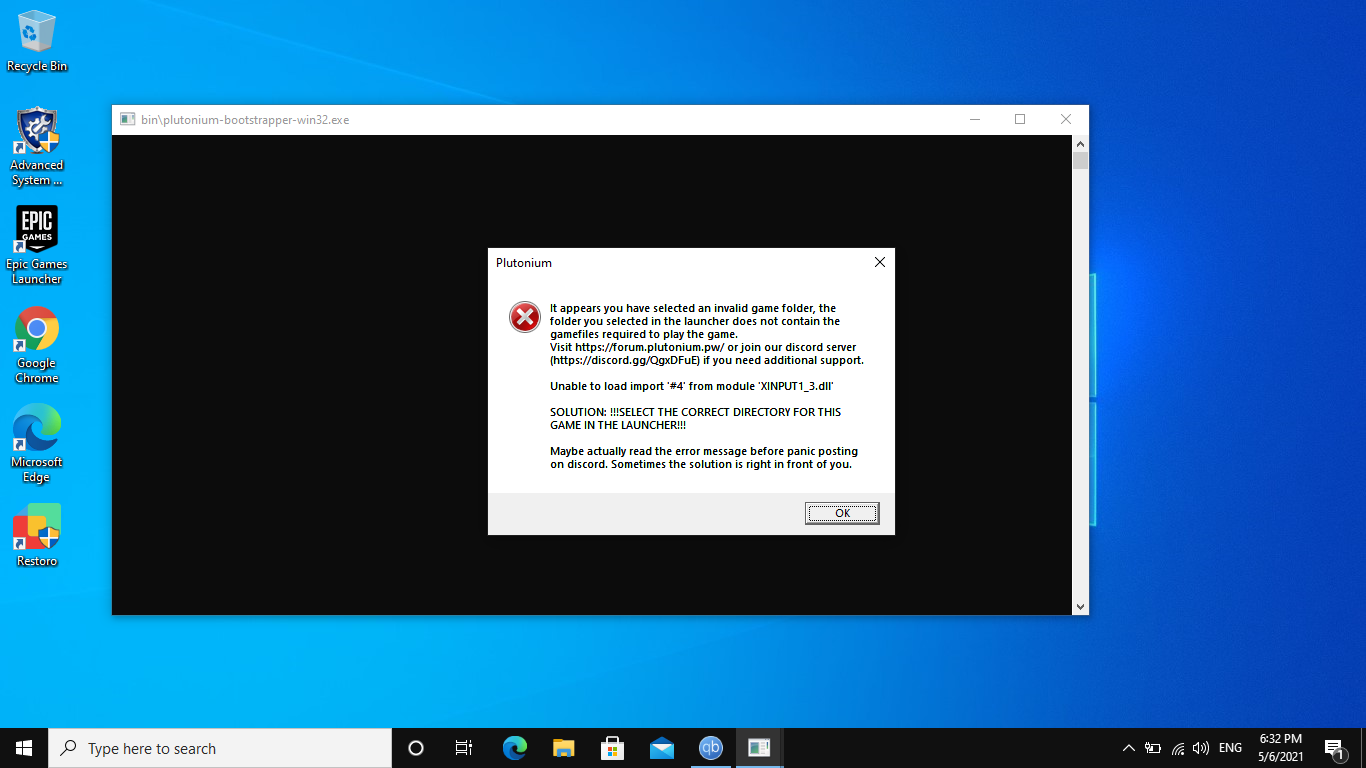Open the clock showing 6:32 PM
This screenshot has width=1366, height=768.
click(x=1281, y=748)
